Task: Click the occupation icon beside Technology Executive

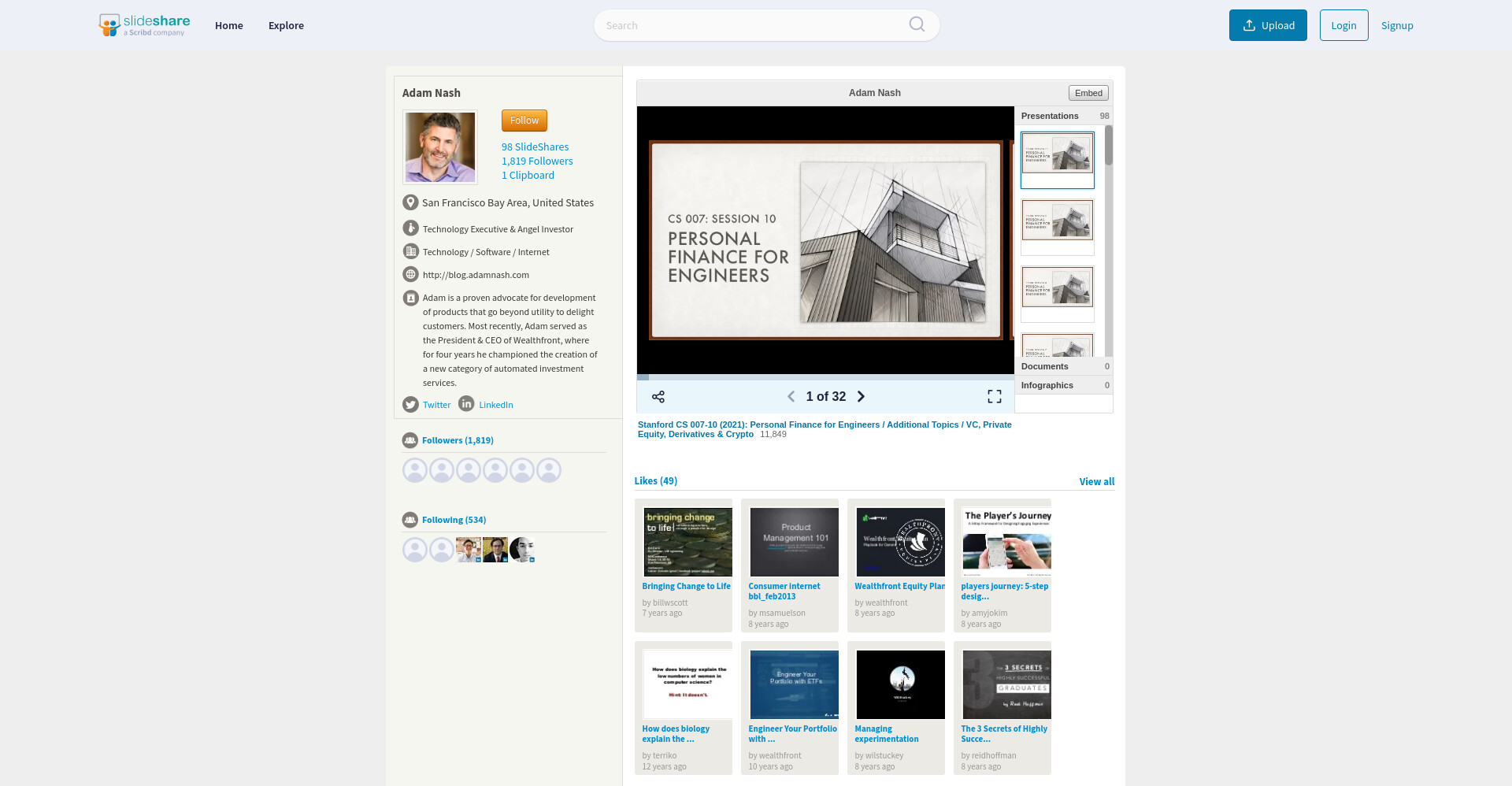Action: point(410,228)
